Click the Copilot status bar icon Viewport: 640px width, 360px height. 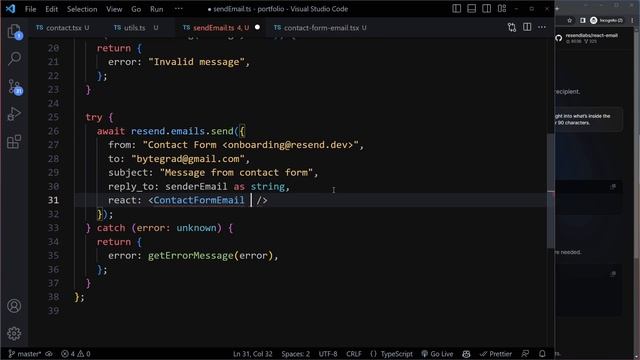pos(466,354)
